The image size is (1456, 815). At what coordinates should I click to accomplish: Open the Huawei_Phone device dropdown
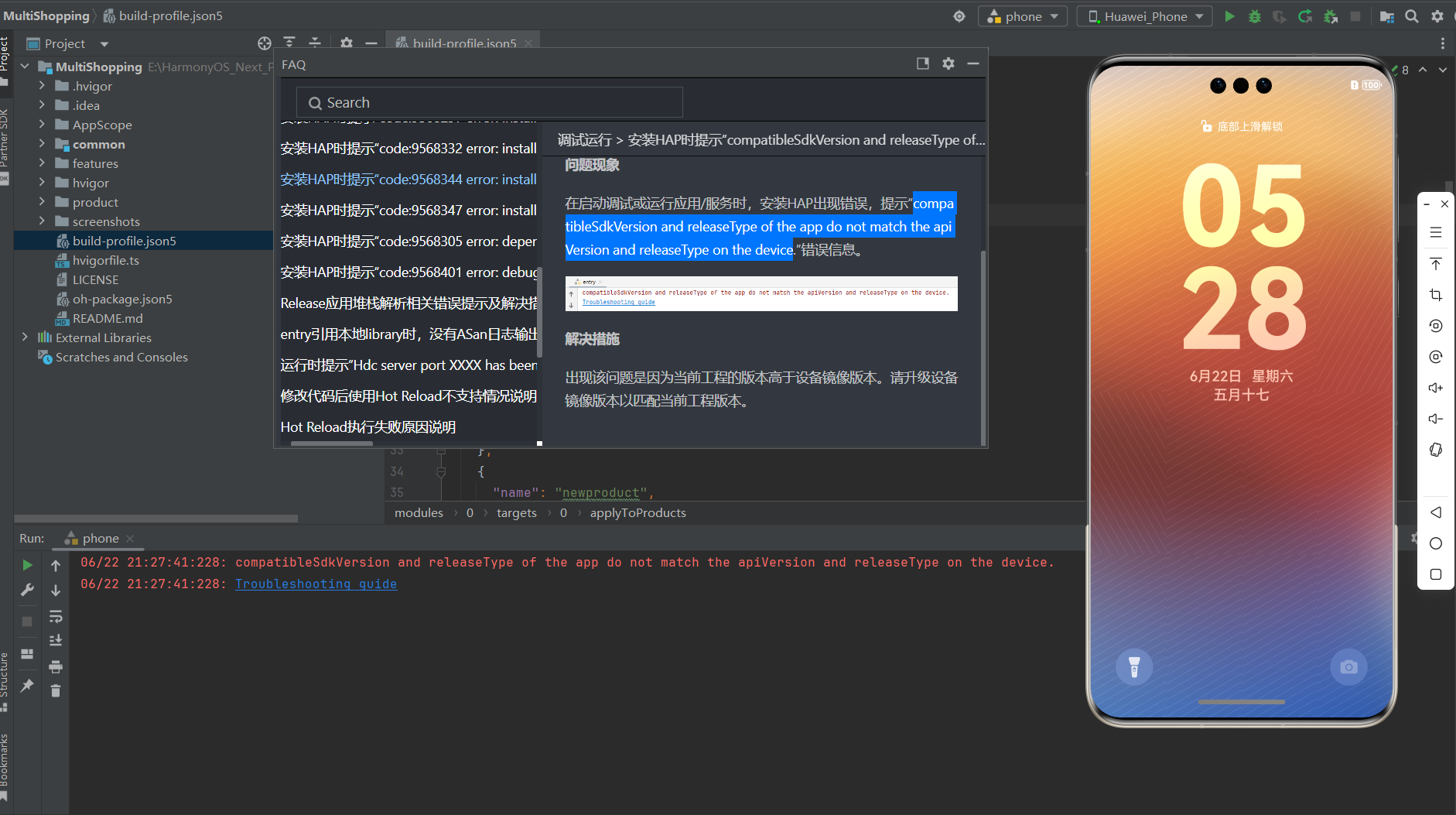tap(1144, 16)
